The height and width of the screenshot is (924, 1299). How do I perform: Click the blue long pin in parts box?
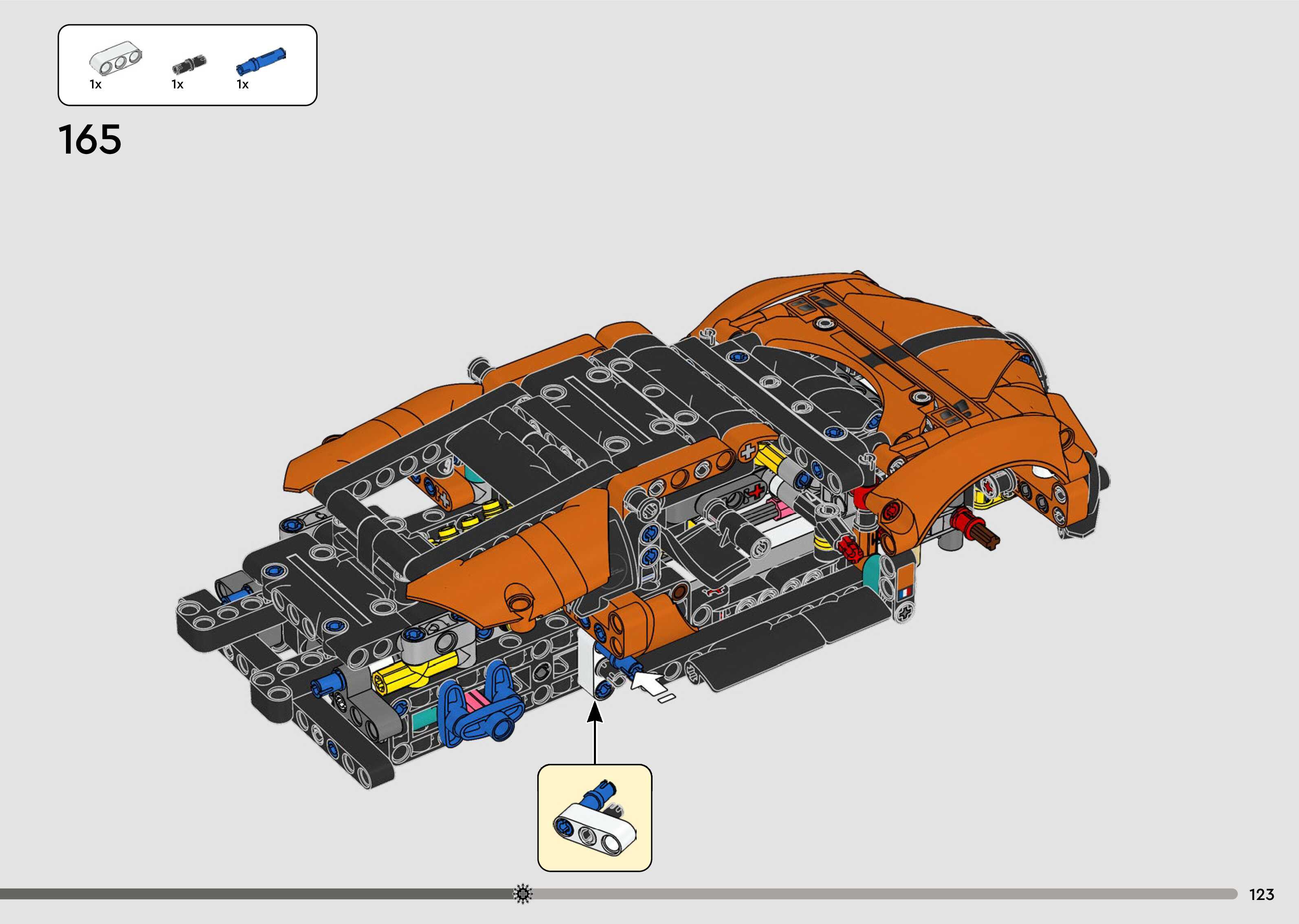[260, 61]
